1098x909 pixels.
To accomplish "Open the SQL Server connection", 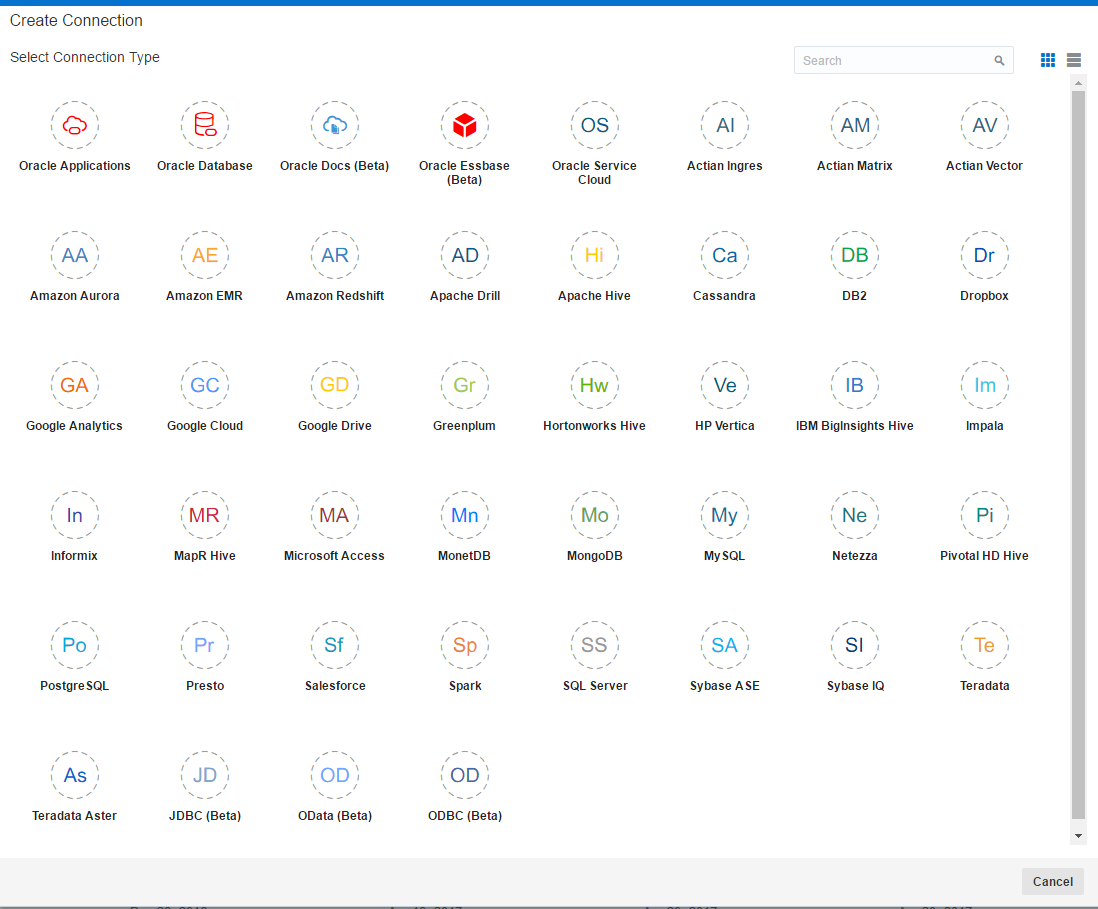I will point(595,645).
